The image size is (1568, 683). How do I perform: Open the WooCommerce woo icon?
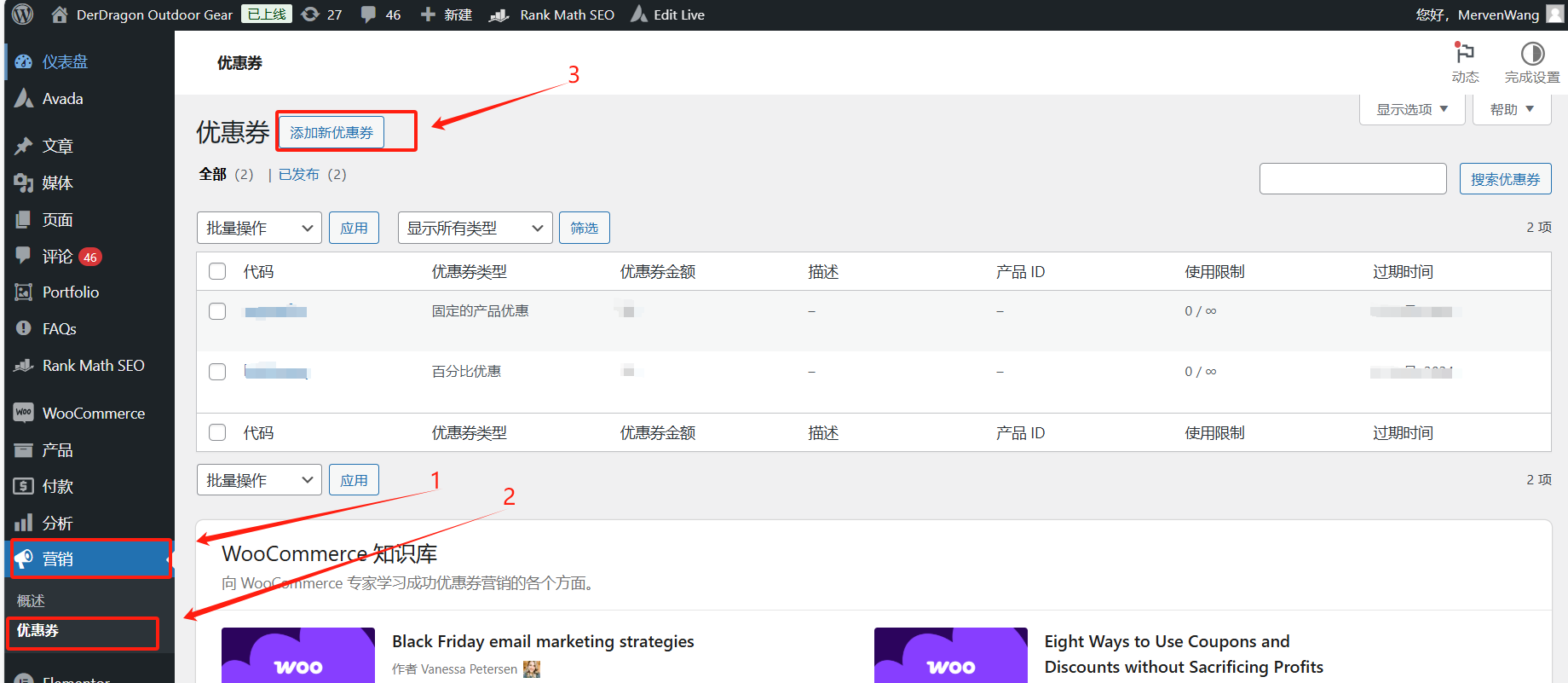point(24,413)
